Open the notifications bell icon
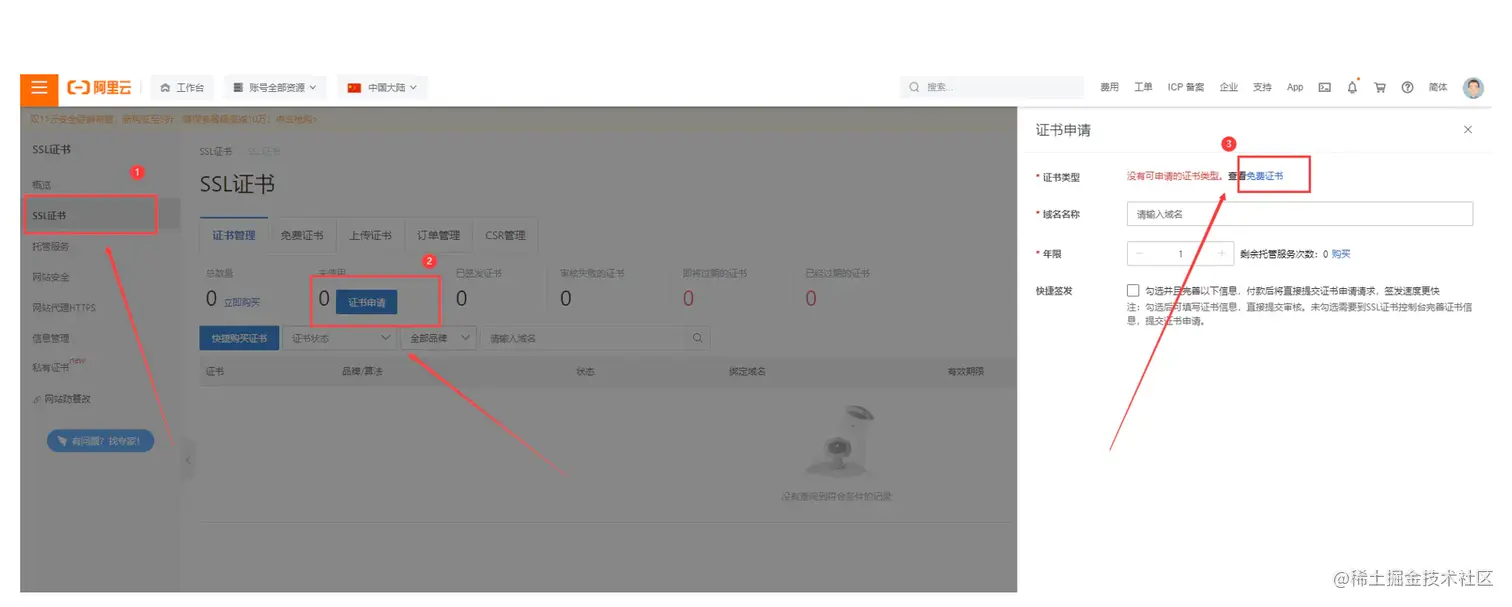 pos(1352,87)
